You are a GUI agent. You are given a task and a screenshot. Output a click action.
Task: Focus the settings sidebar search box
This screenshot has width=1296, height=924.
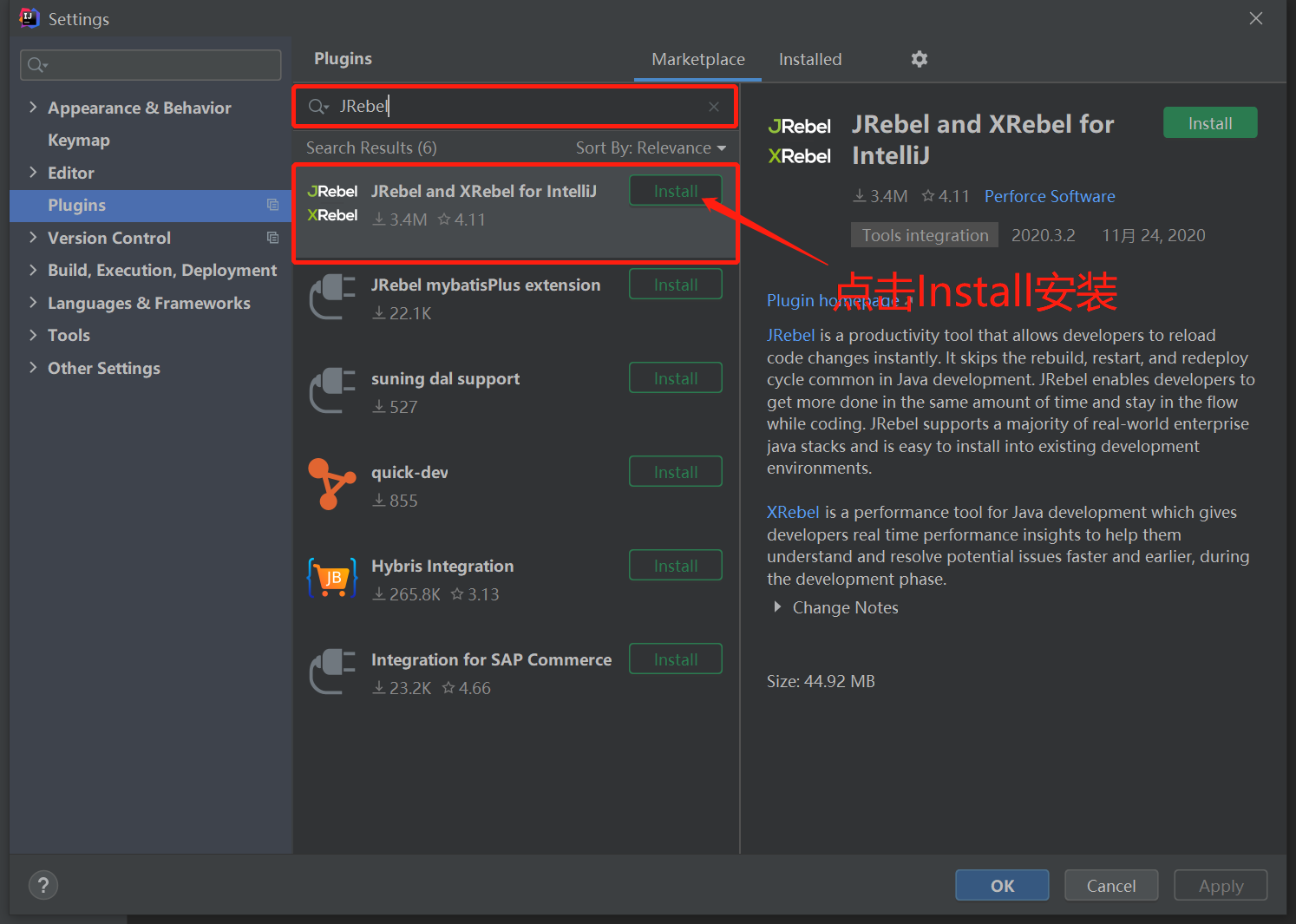pyautogui.click(x=151, y=65)
